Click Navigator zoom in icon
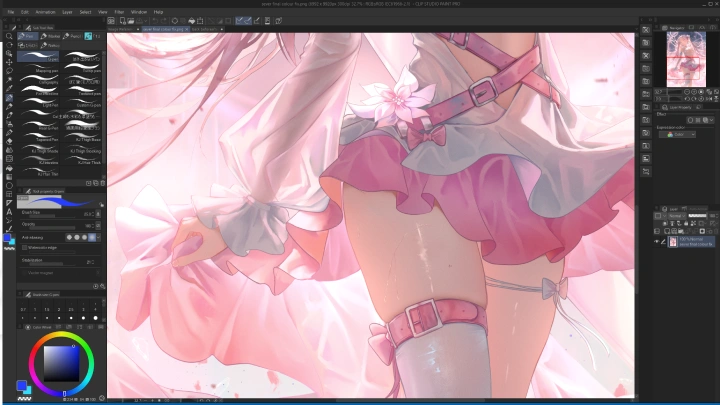The height and width of the screenshot is (405, 720). tap(694, 92)
